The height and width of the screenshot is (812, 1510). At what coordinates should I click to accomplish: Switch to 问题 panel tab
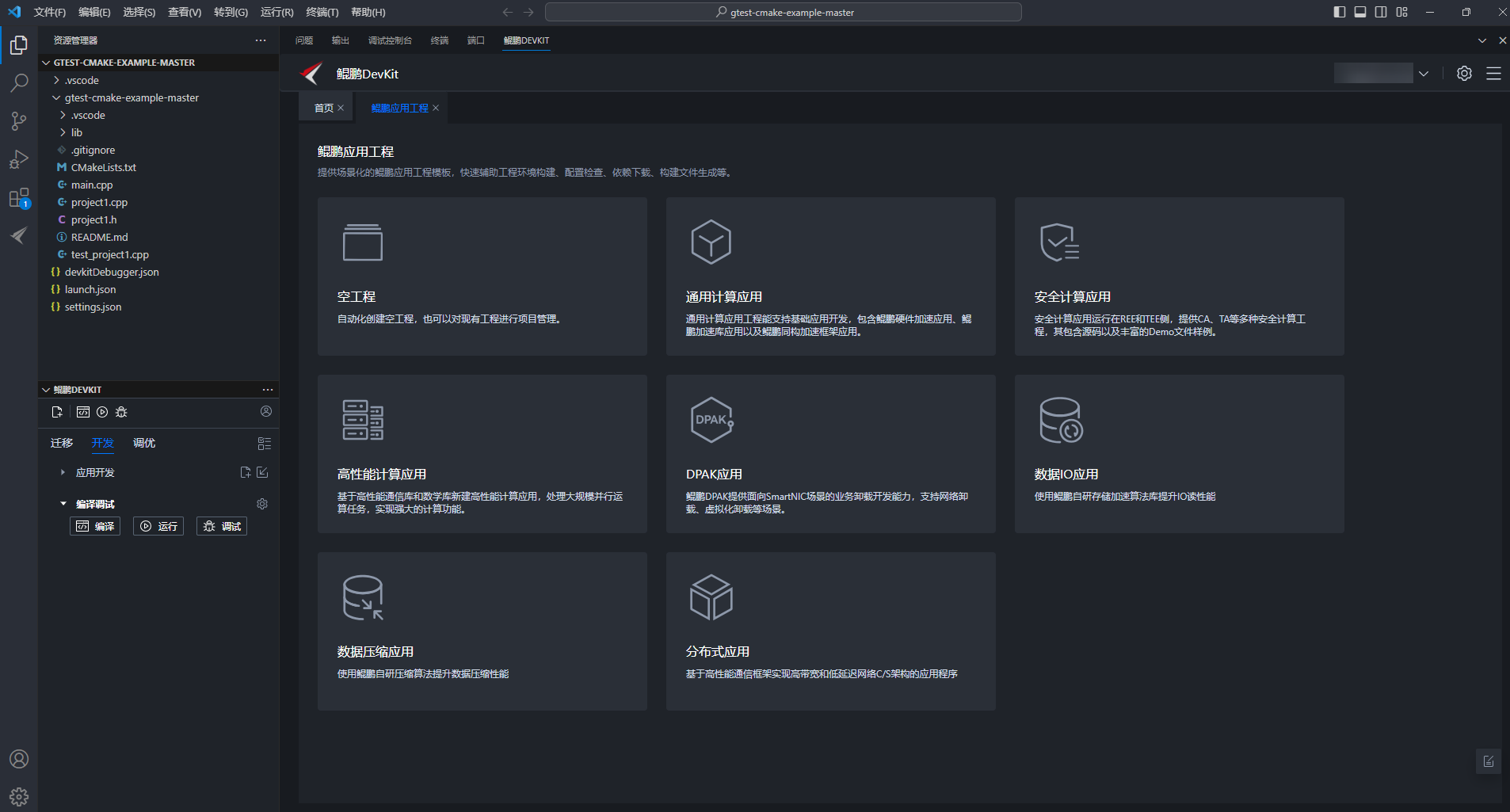(304, 40)
